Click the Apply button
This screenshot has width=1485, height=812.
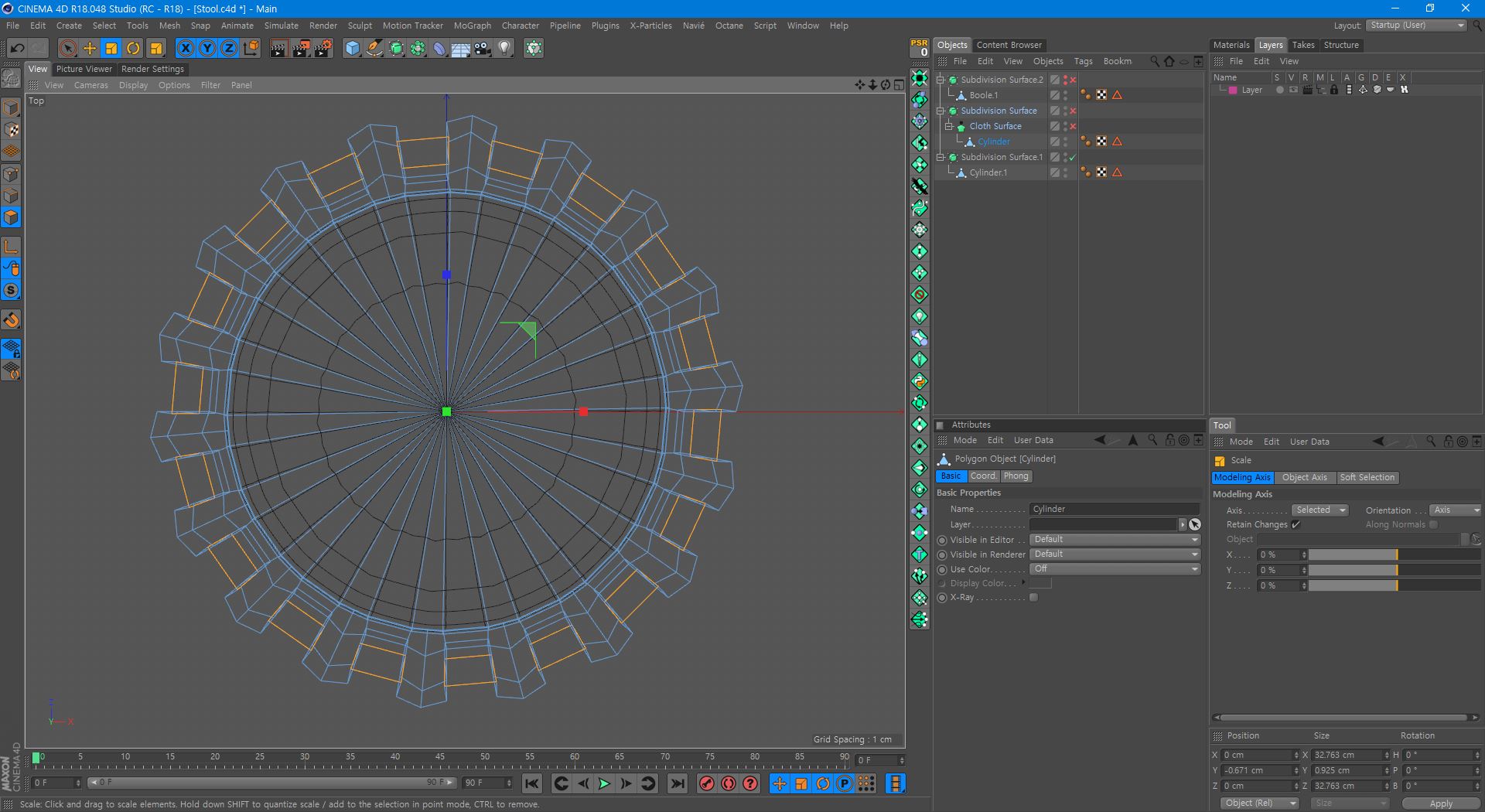(x=1440, y=804)
